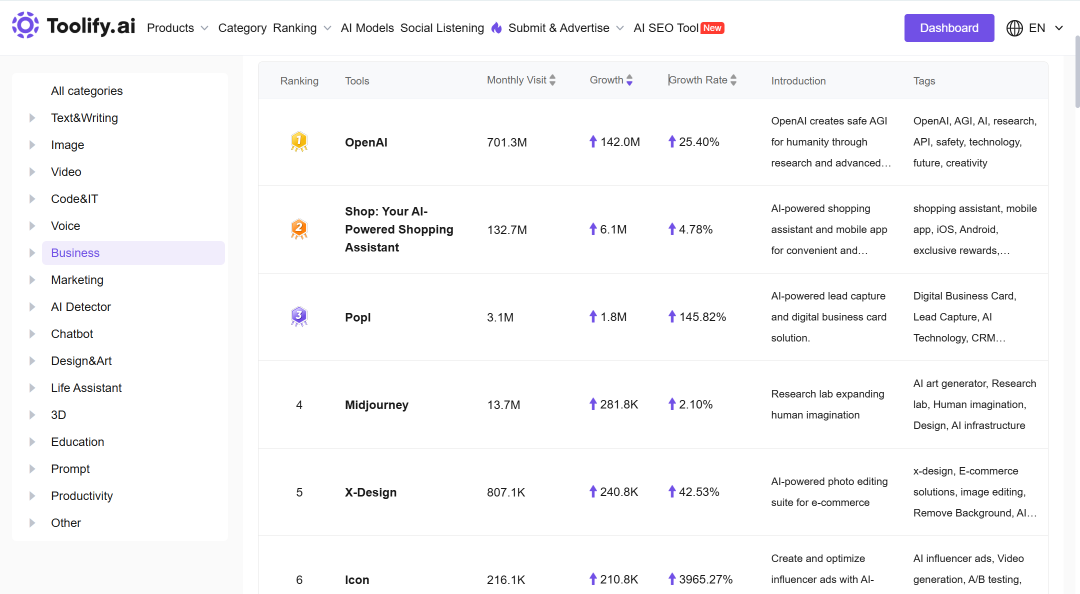Open the Submit & Advertise dropdown
This screenshot has width=1080, height=594.
tap(566, 28)
